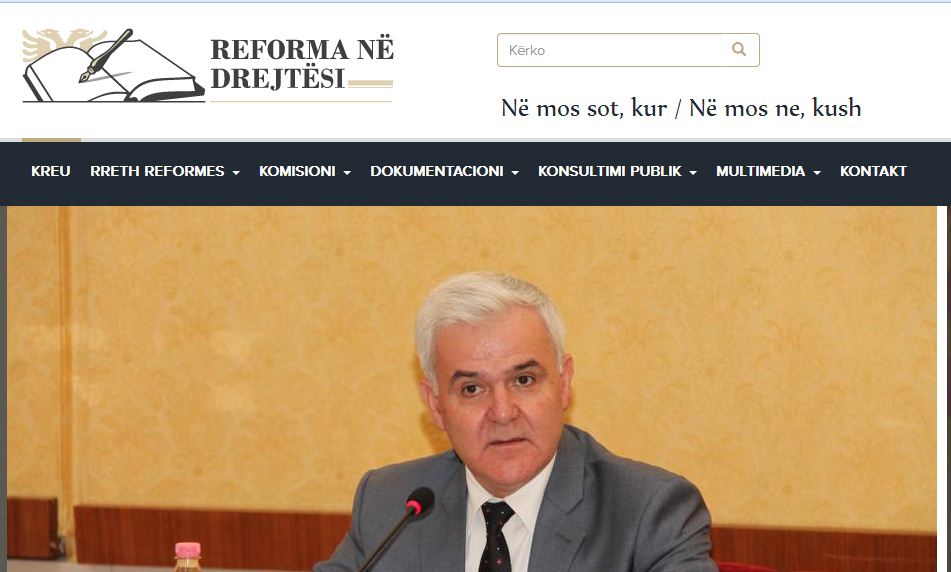Viewport: 951px width, 572px height.
Task: Click the REFORMA NË DREJTËSI title
Action: point(301,63)
